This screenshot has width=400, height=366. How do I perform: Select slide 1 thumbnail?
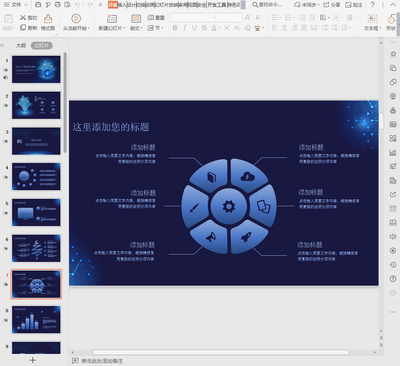click(36, 69)
